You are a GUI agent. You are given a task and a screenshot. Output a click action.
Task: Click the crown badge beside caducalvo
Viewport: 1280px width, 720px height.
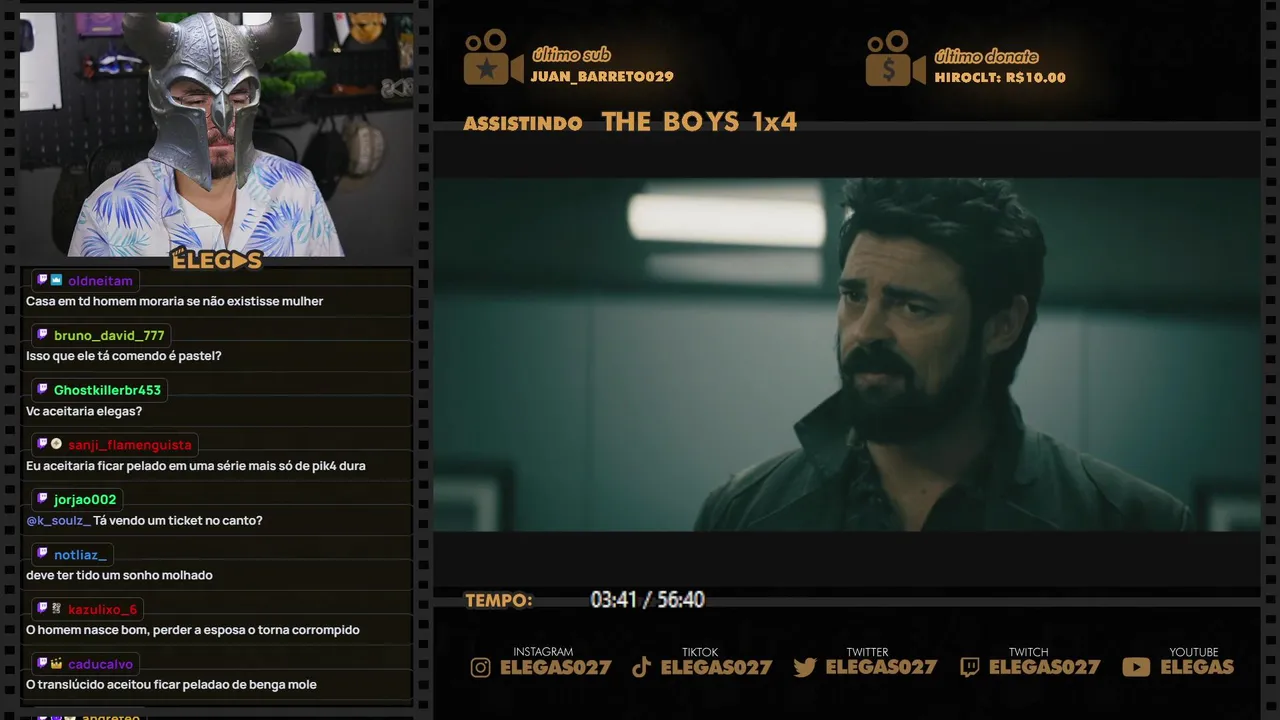57,663
